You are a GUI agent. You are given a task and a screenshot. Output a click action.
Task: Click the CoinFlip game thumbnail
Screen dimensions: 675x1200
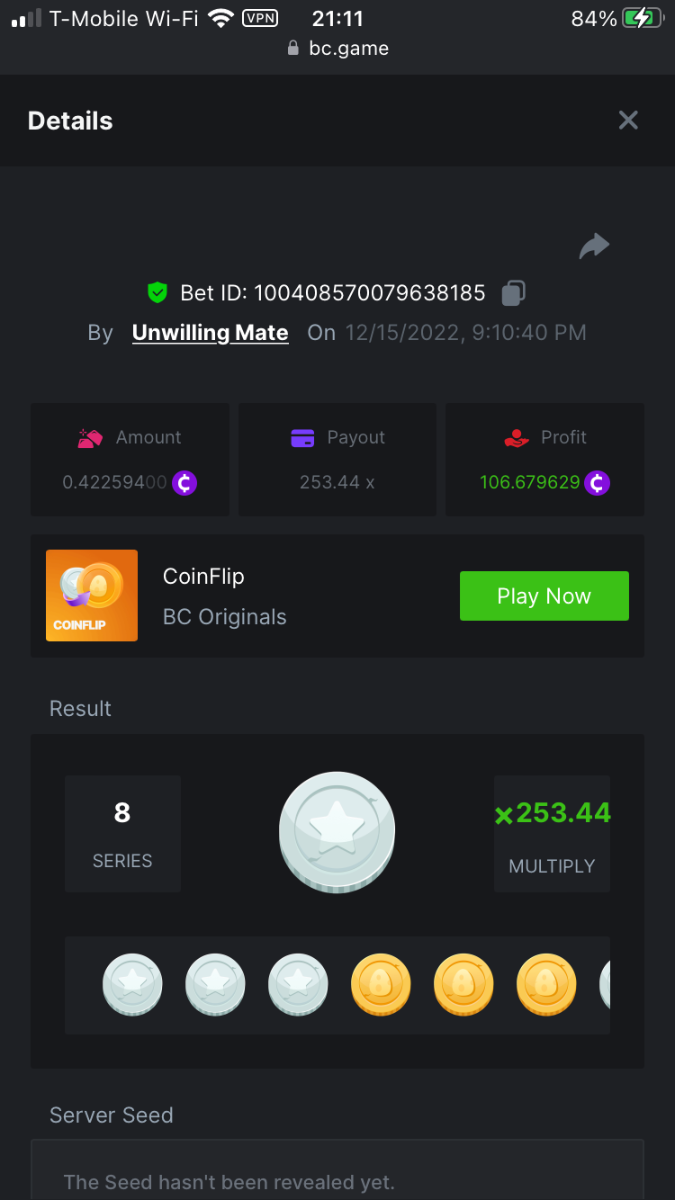point(92,596)
